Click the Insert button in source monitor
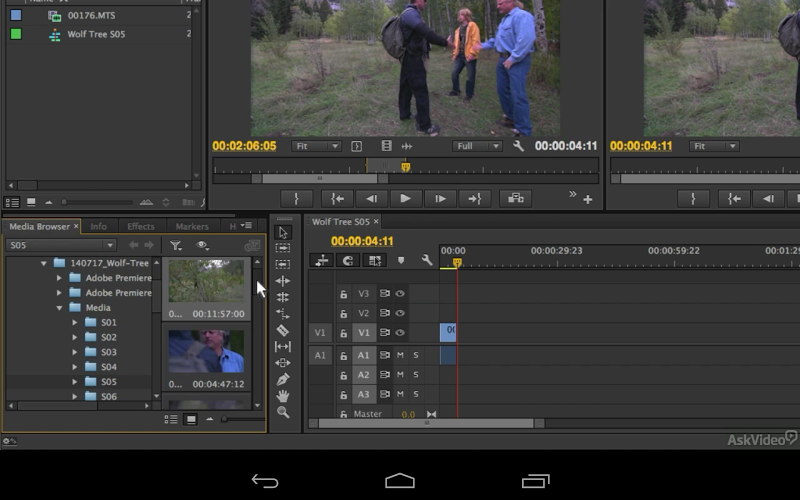This screenshot has height=500, width=800. click(x=515, y=199)
